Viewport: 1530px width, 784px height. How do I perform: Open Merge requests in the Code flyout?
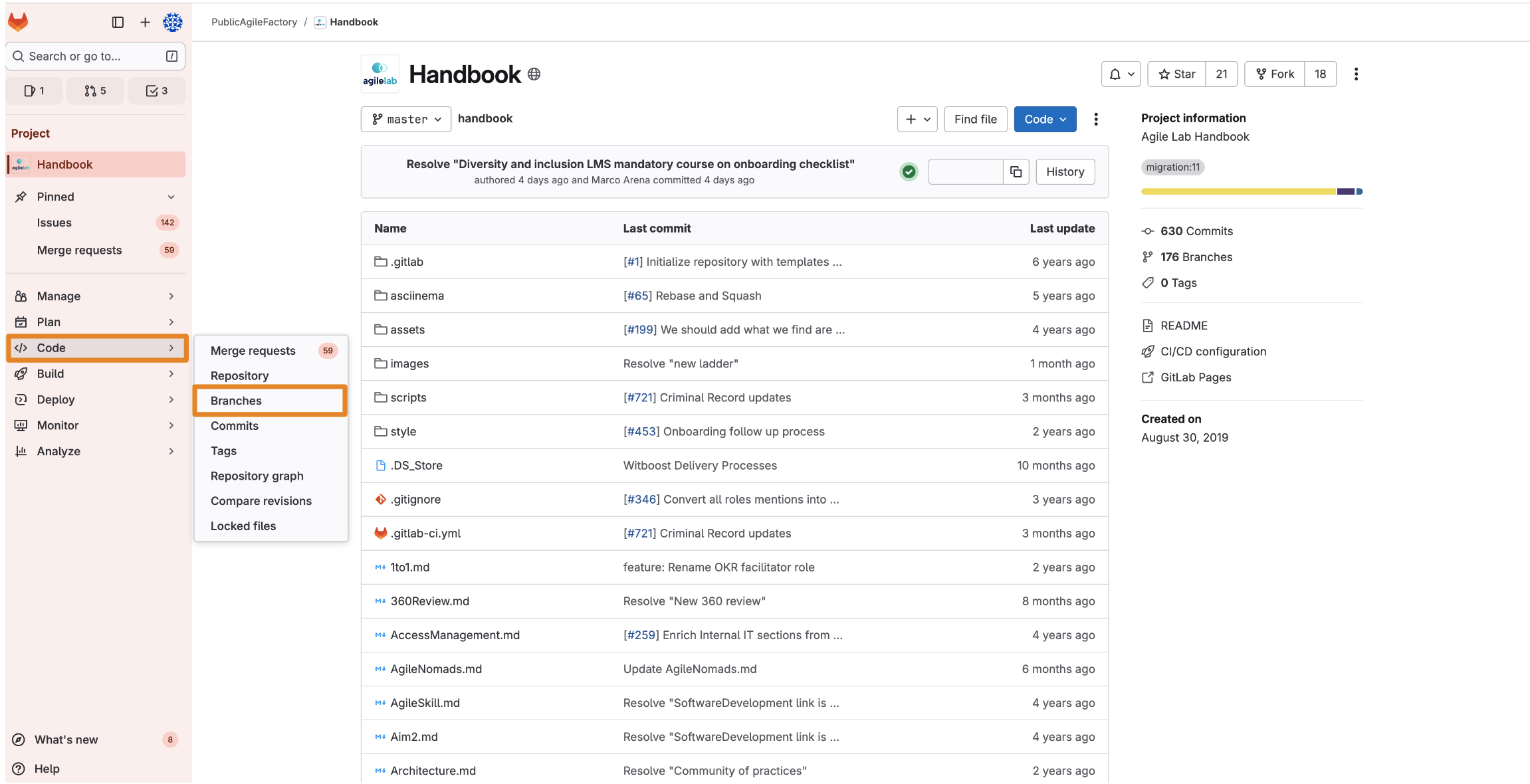[271, 351]
